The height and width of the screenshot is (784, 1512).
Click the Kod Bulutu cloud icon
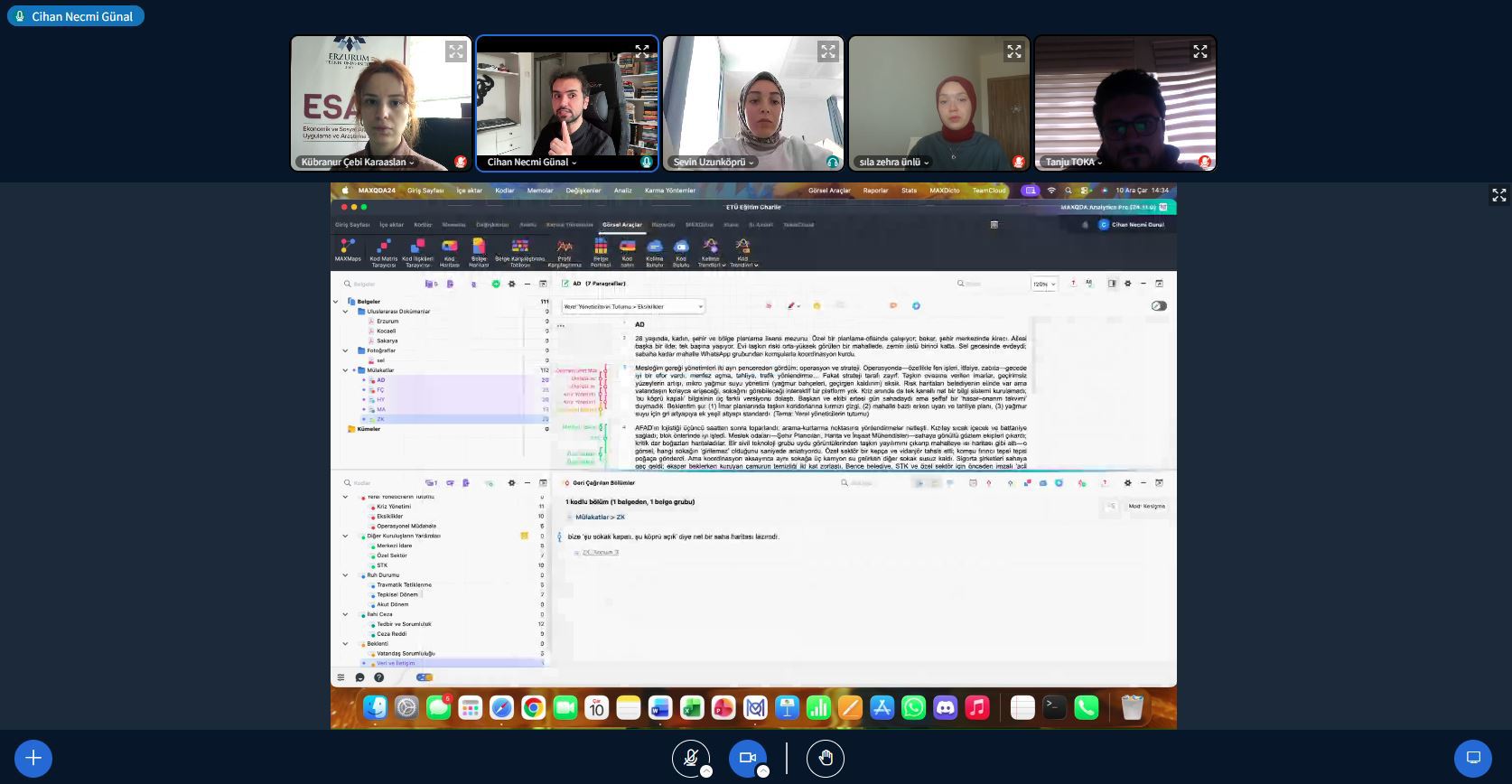[x=681, y=250]
